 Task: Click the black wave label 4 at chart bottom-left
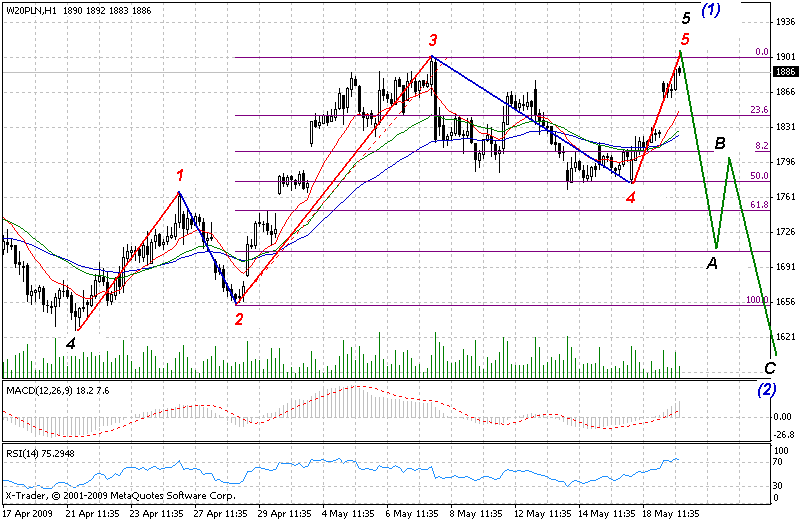[x=71, y=343]
